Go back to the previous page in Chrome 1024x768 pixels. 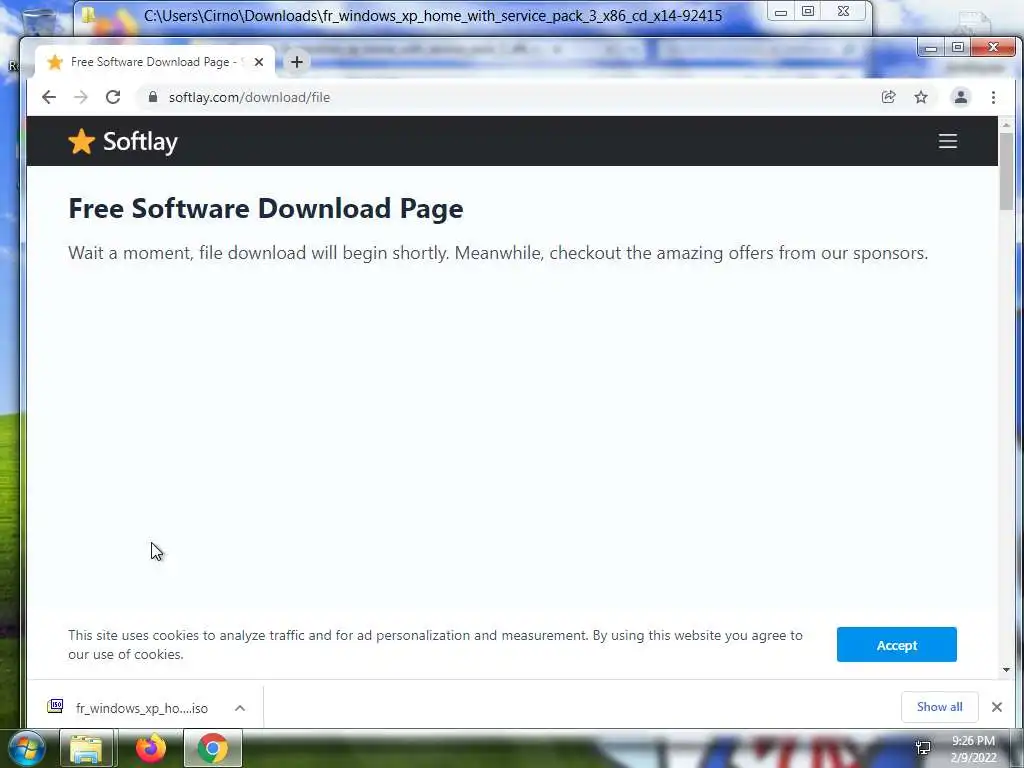(49, 97)
